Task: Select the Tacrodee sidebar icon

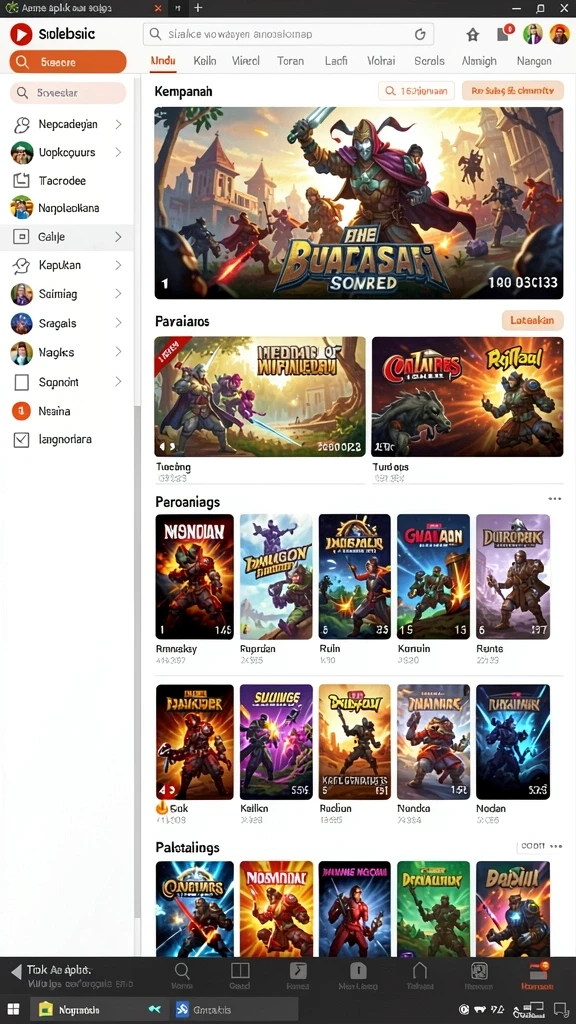Action: [x=22, y=181]
